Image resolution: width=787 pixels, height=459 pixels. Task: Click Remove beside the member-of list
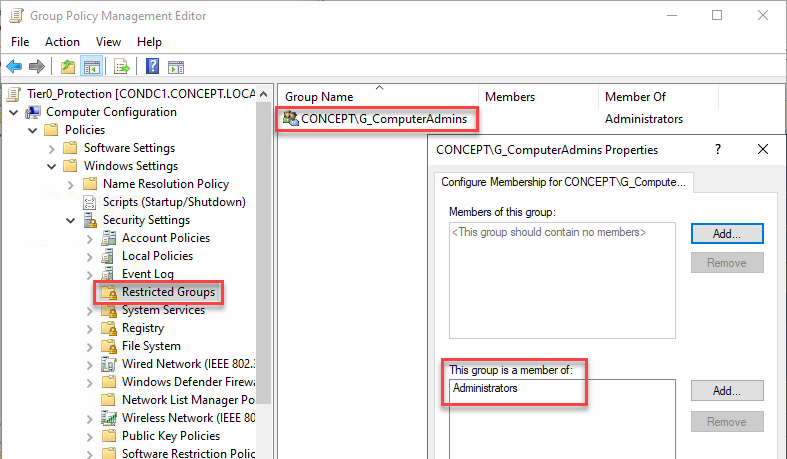(727, 422)
